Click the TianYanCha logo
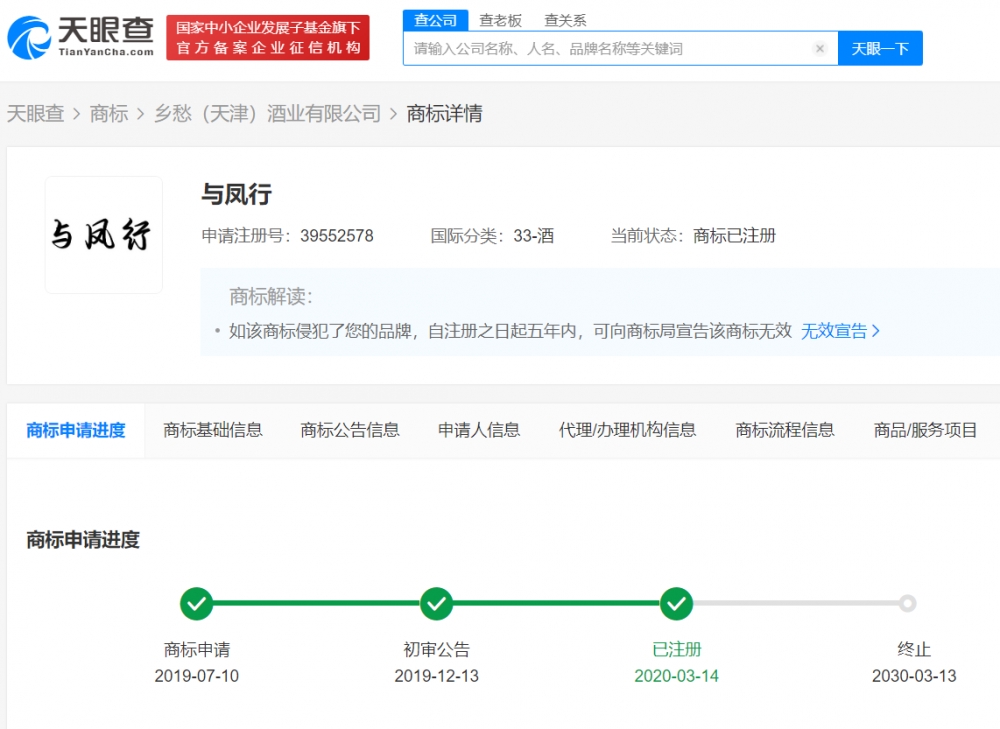 click(81, 38)
